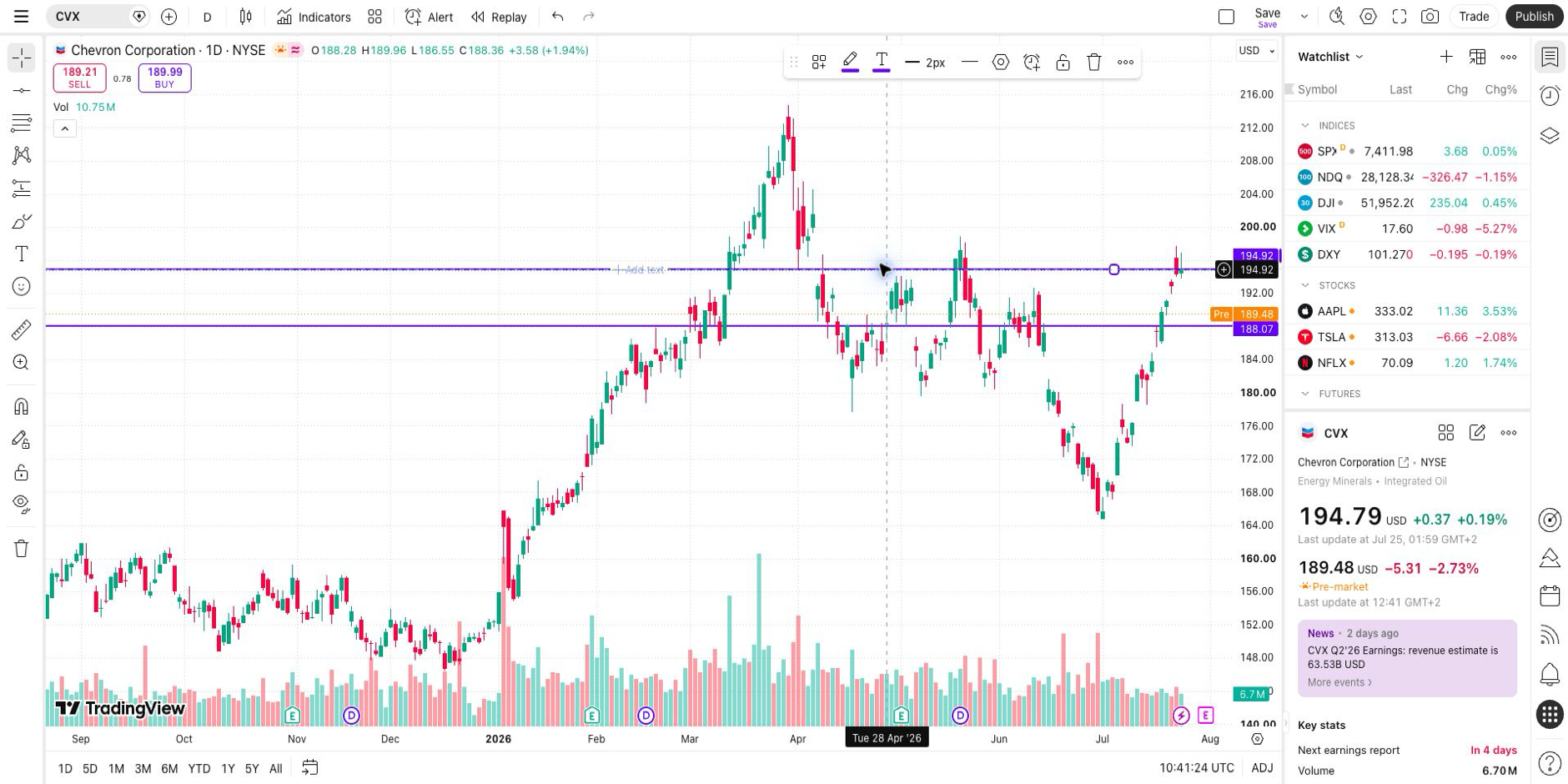Image resolution: width=1568 pixels, height=784 pixels.
Task: Open More events link in news
Action: point(1339,682)
